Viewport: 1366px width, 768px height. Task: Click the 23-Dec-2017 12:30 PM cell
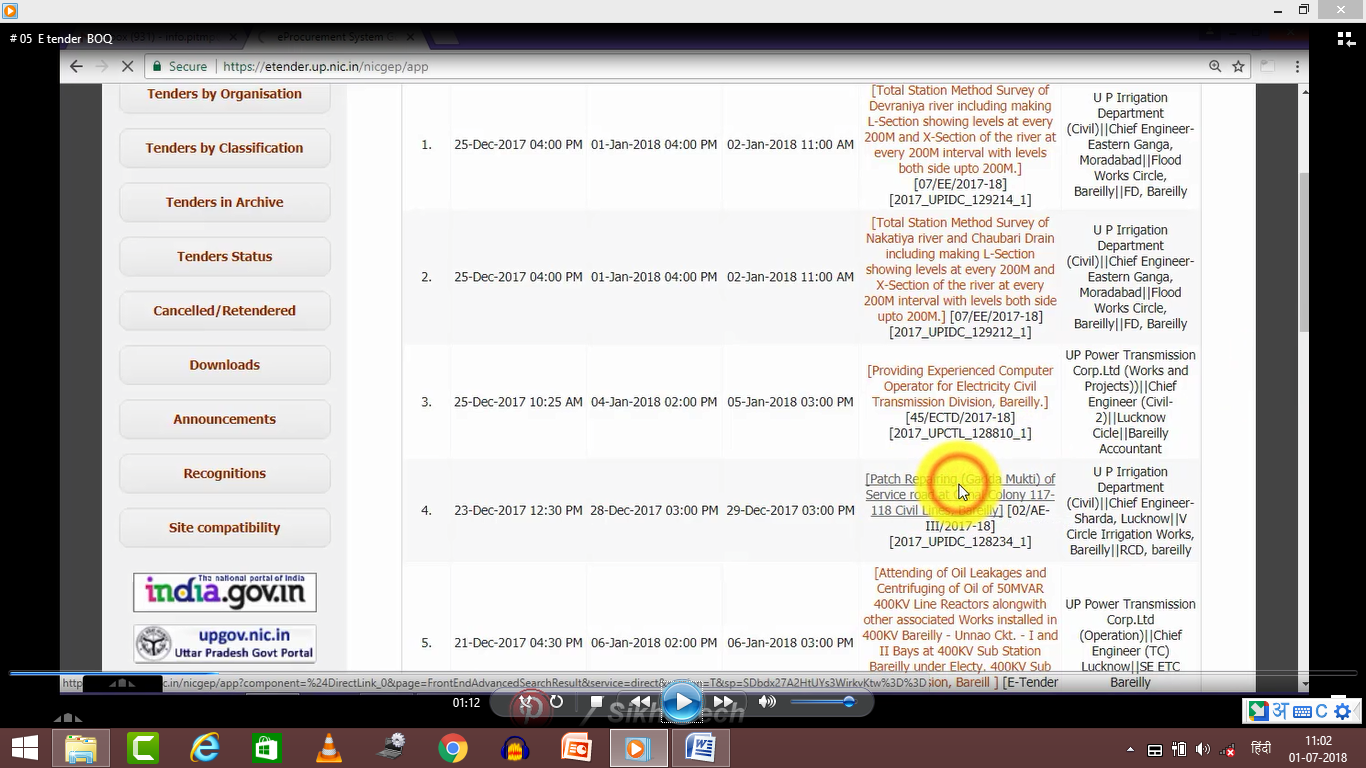518,510
